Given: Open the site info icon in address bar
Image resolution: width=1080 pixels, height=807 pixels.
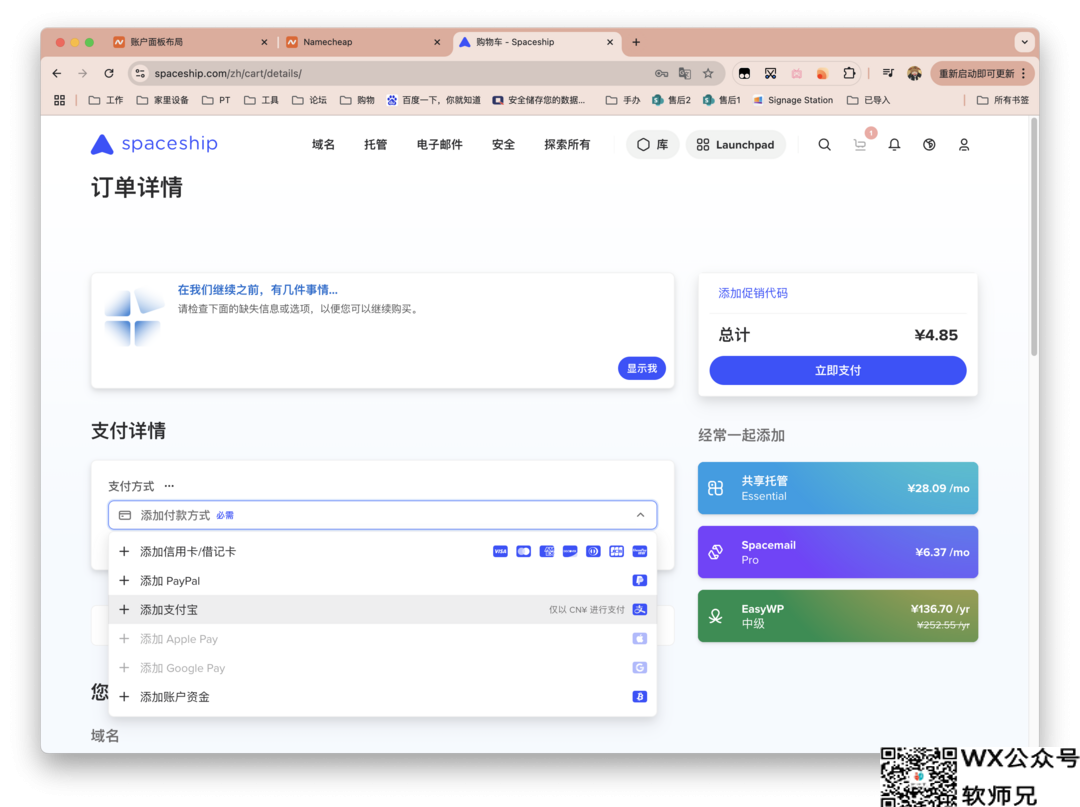Looking at the screenshot, I should (140, 73).
